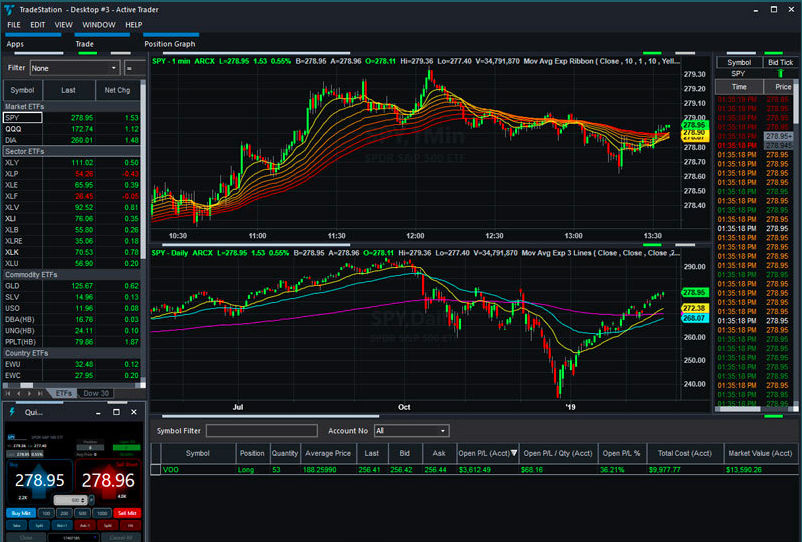This screenshot has width=802, height=542.
Task: Click the green 278.95 price label on daily chart
Action: [694, 292]
